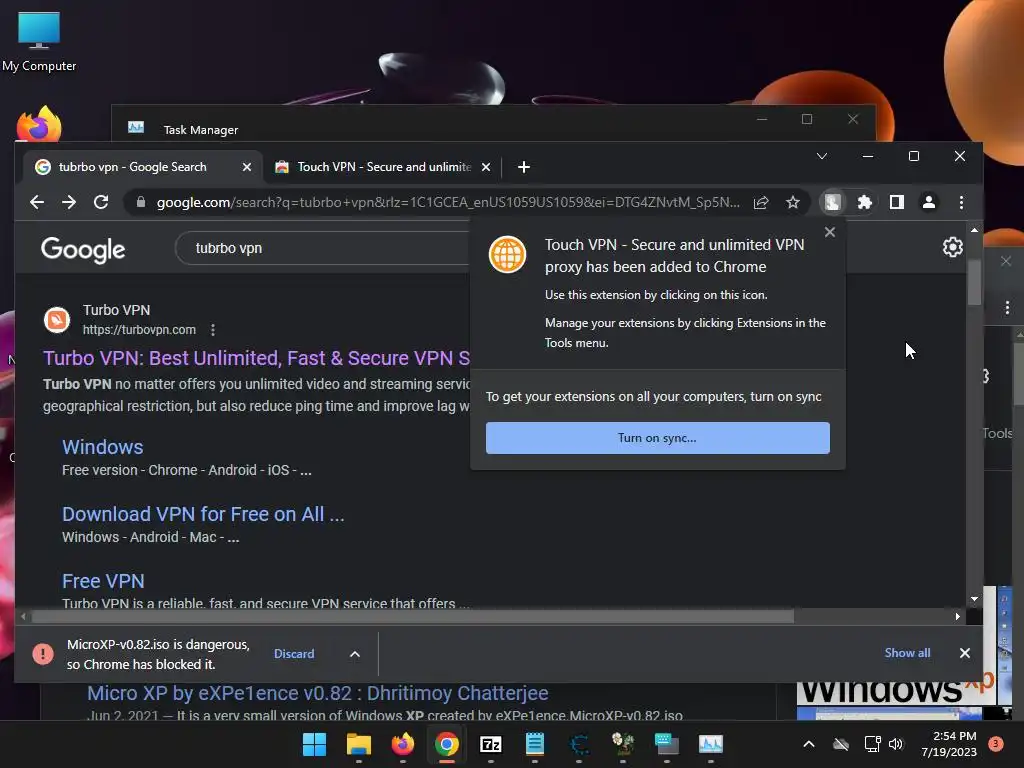Click the volume icon in system tray

pyautogui.click(x=896, y=744)
